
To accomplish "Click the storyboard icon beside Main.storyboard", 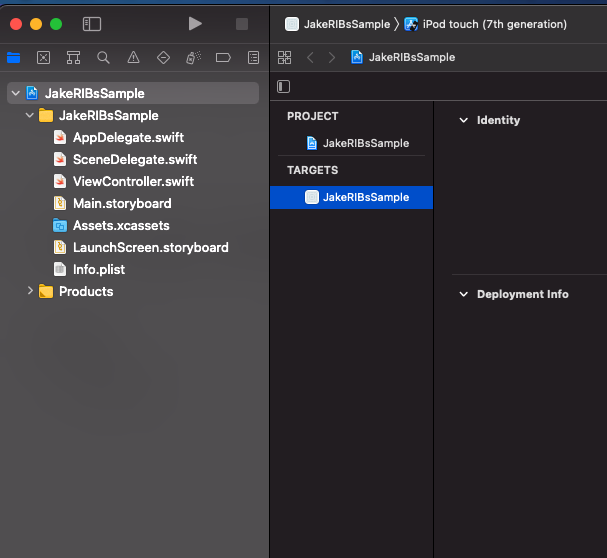I will click(x=60, y=204).
